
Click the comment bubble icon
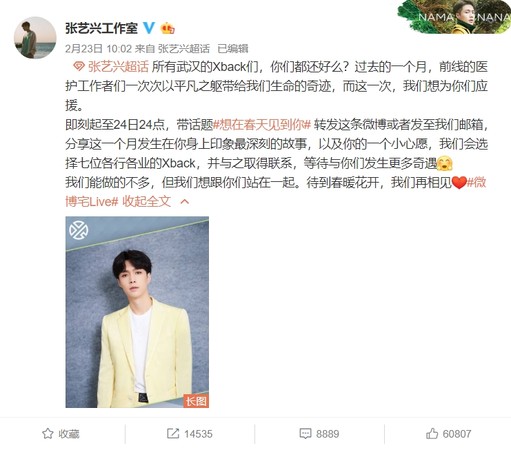click(305, 434)
